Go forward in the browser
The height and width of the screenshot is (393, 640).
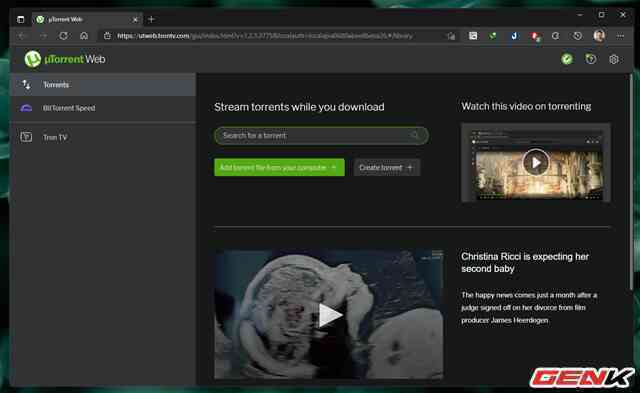[x=43, y=36]
